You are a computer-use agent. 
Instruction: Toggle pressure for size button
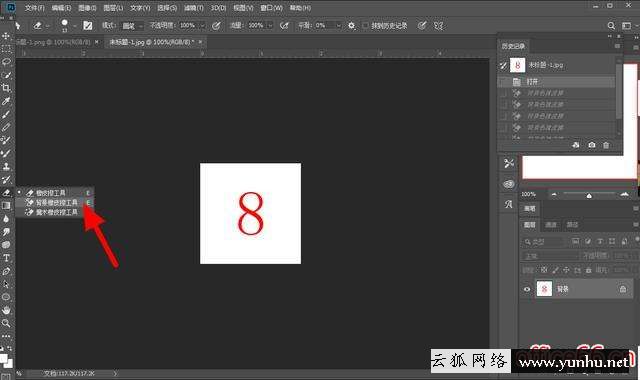coord(422,26)
